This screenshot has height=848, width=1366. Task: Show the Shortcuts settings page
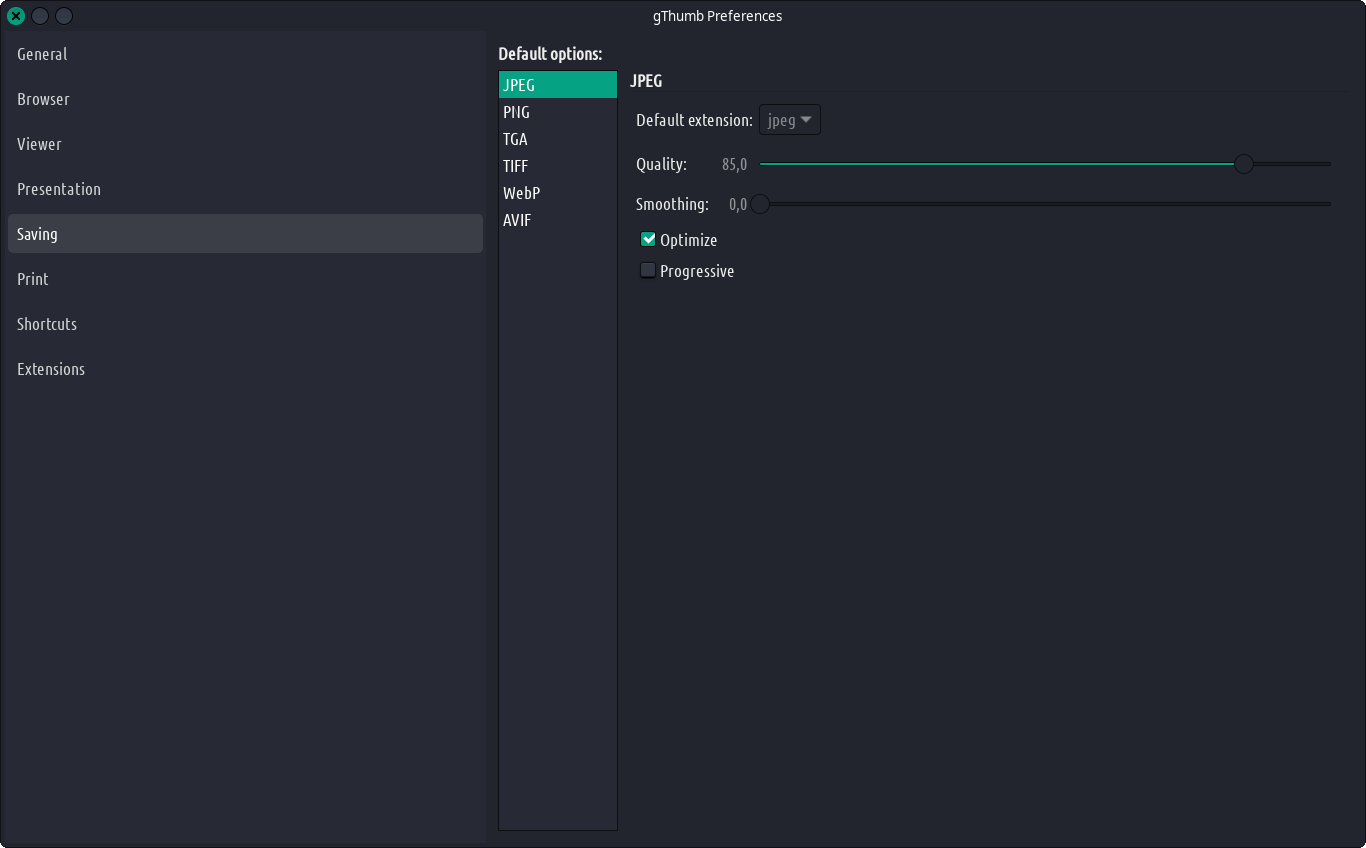[245, 324]
